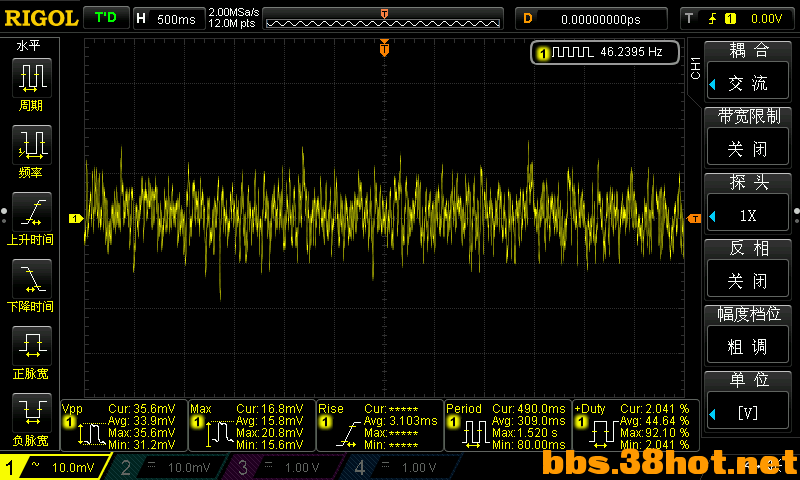800x480 pixels.
Task: Click Vpp Cur: 35.6mV value
Action: tap(141, 409)
